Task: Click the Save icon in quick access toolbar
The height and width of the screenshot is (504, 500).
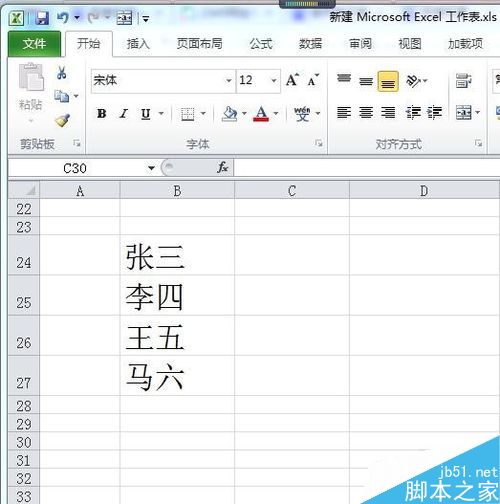Action: (42, 18)
